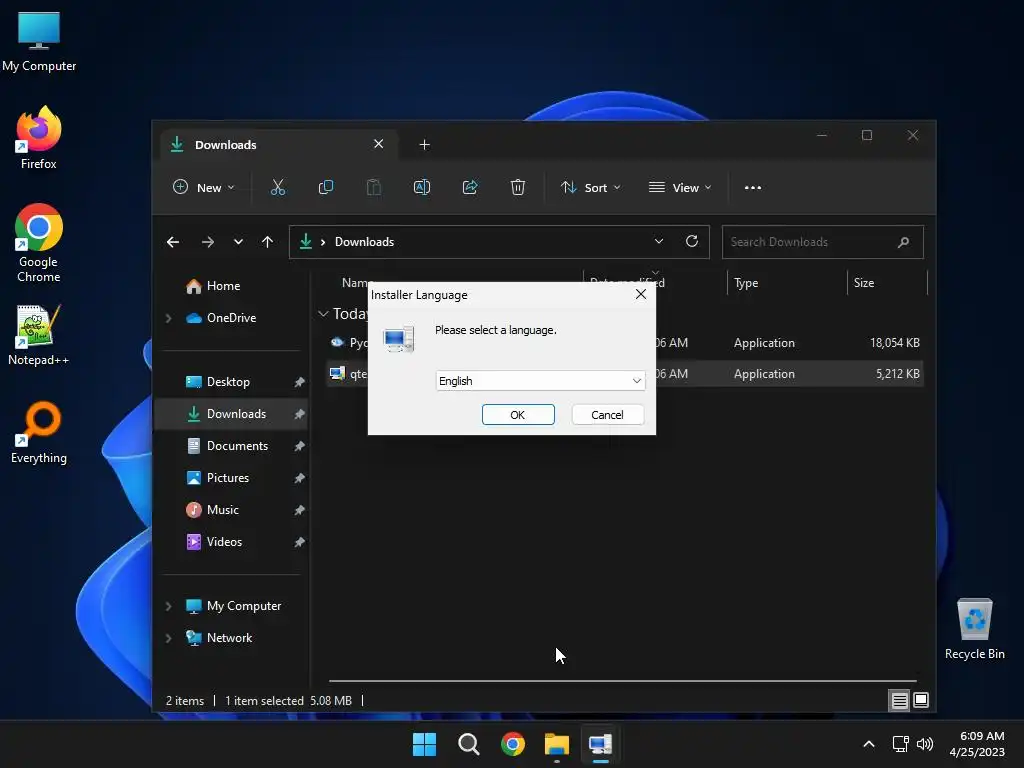Select the Downloads tab
The width and height of the screenshot is (1024, 768).
pos(278,144)
